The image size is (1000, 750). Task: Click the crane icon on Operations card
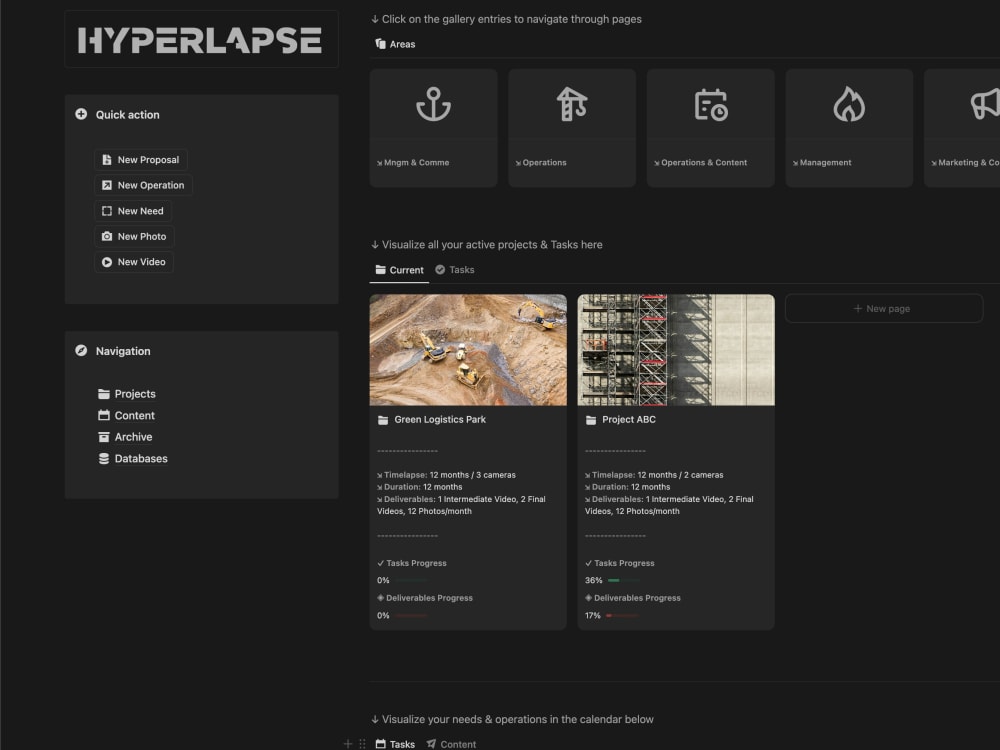(571, 105)
